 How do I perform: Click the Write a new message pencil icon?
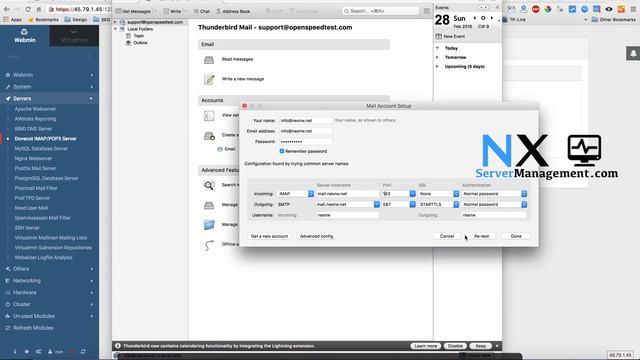coord(209,79)
